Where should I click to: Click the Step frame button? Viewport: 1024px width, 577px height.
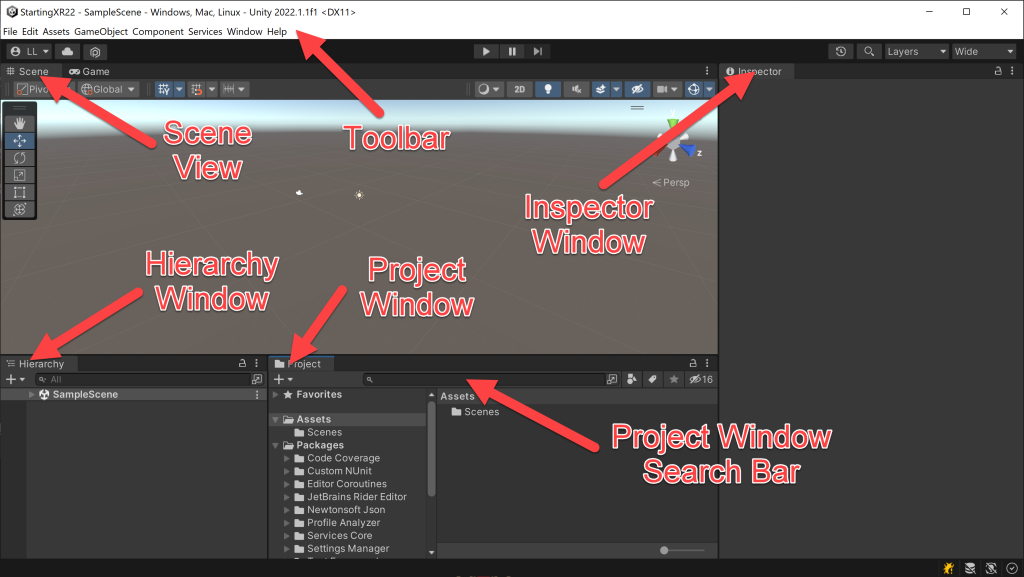pos(537,52)
